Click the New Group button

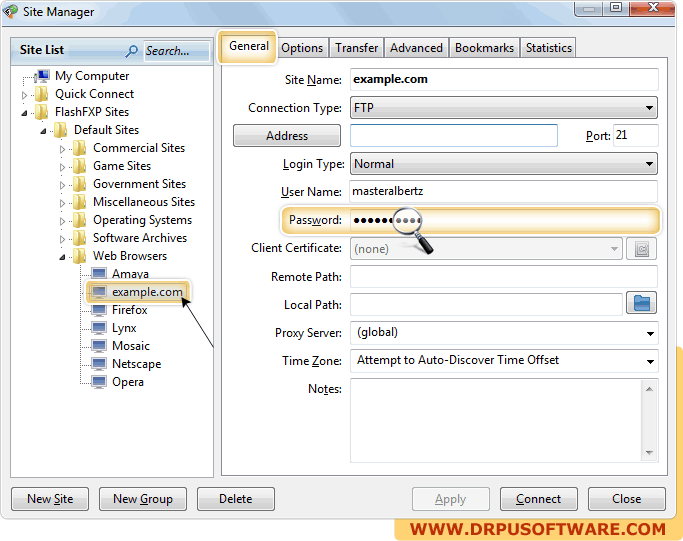tap(143, 499)
